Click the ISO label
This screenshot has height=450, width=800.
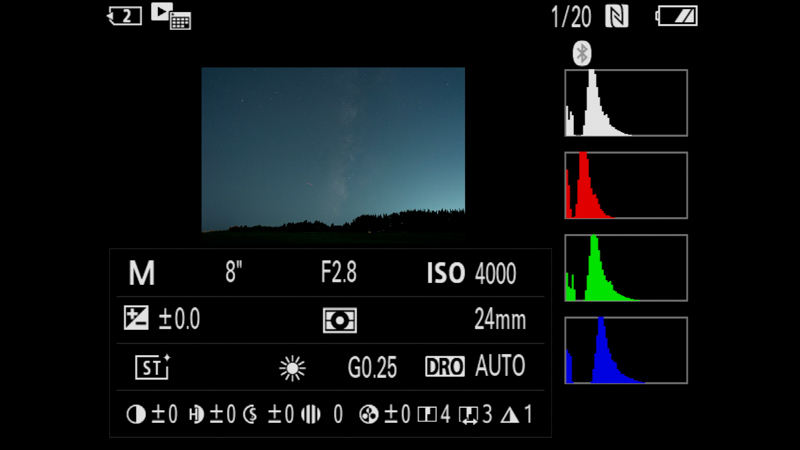tap(446, 273)
